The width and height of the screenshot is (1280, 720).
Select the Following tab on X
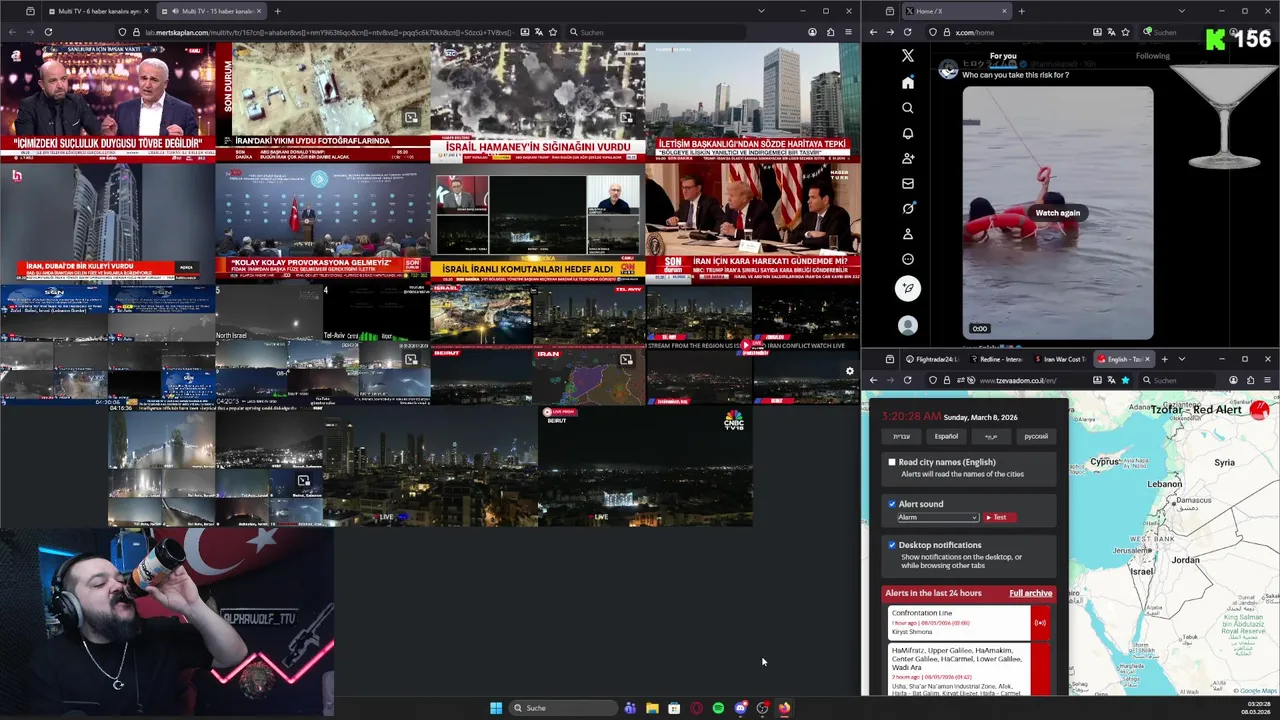(x=1152, y=56)
